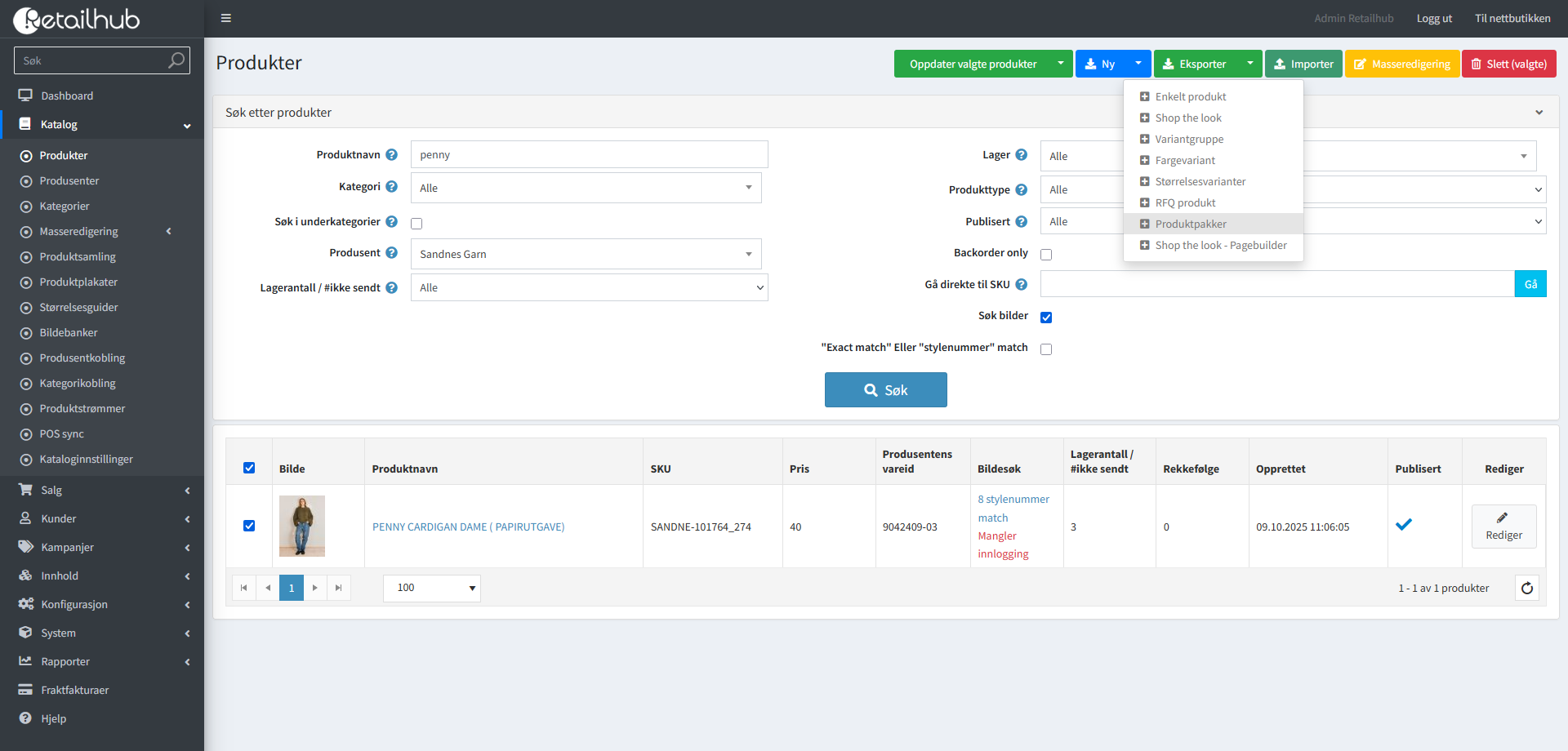The height and width of the screenshot is (751, 1568).
Task: Go to the last page of results
Action: [338, 588]
